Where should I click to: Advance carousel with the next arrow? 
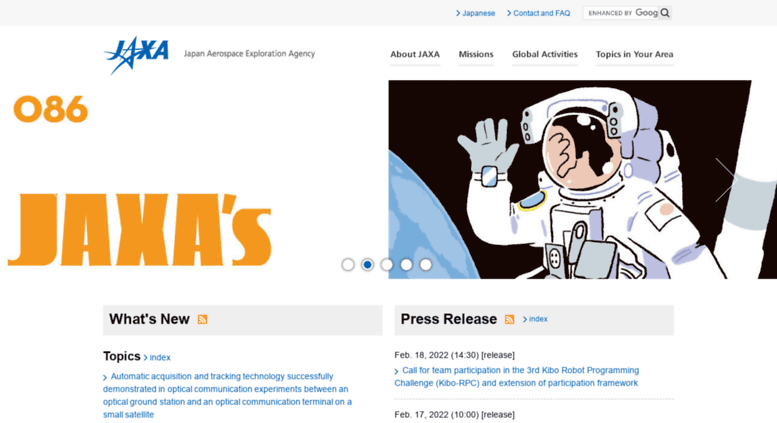[726, 180]
